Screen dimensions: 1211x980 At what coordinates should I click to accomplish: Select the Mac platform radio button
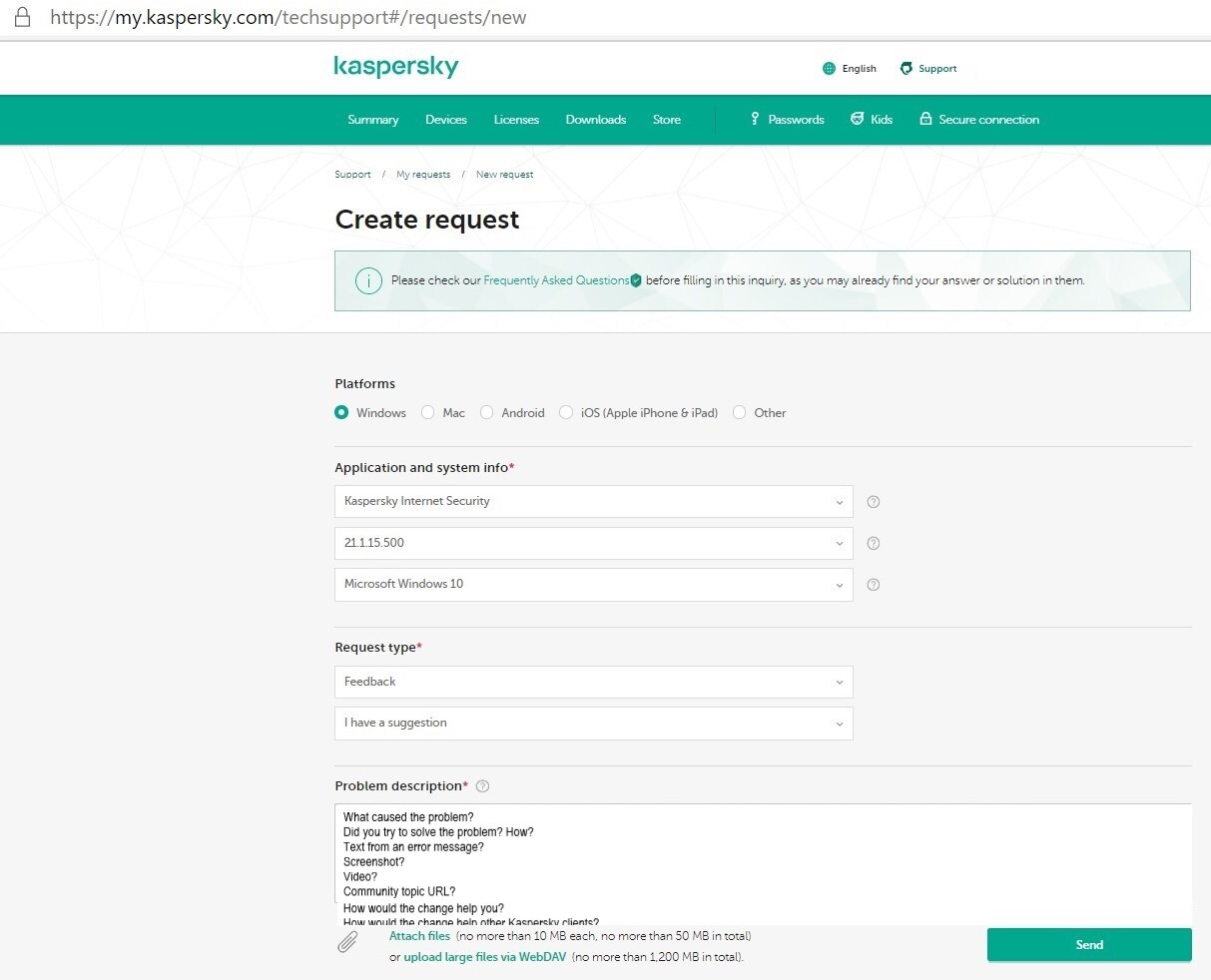[428, 412]
